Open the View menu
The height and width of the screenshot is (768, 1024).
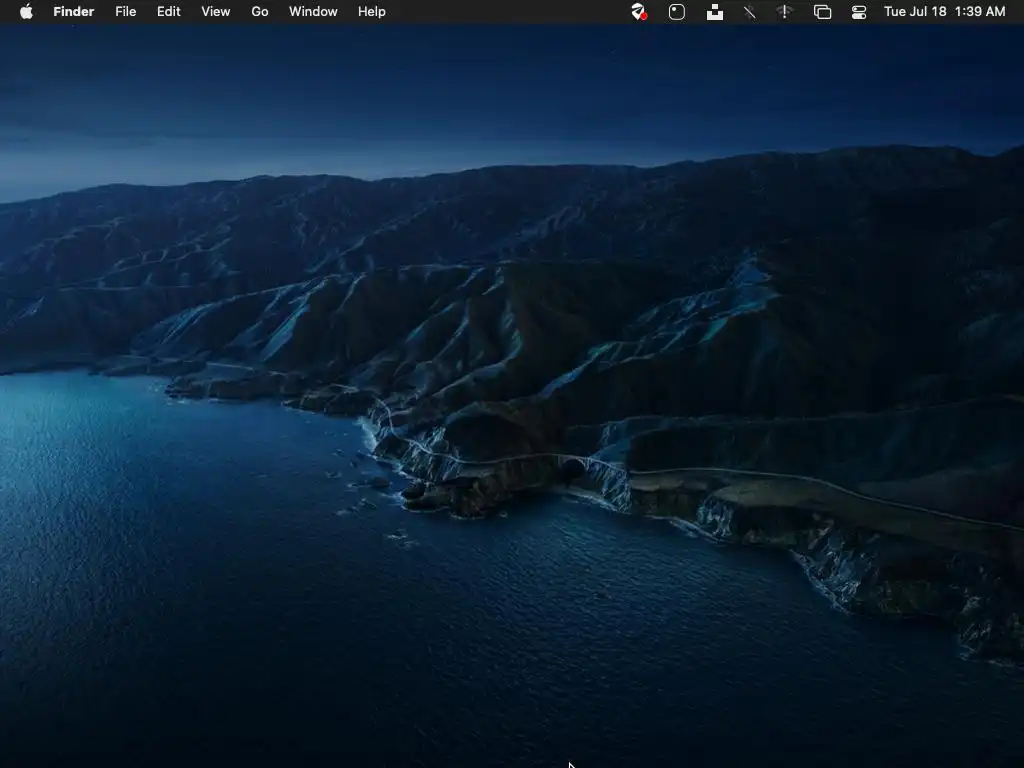pos(216,12)
